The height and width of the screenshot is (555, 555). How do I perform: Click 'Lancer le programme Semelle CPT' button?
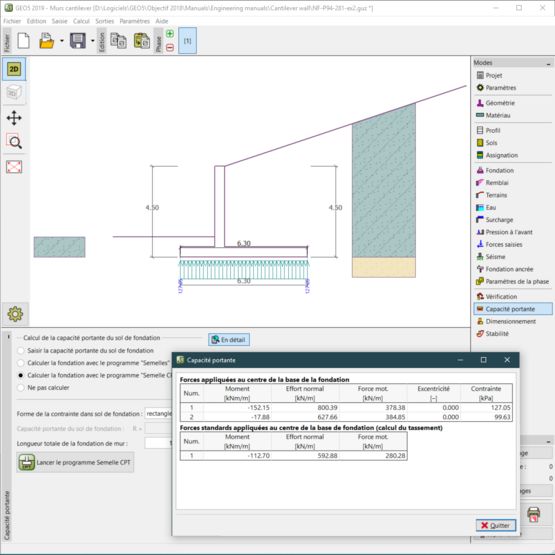point(75,462)
